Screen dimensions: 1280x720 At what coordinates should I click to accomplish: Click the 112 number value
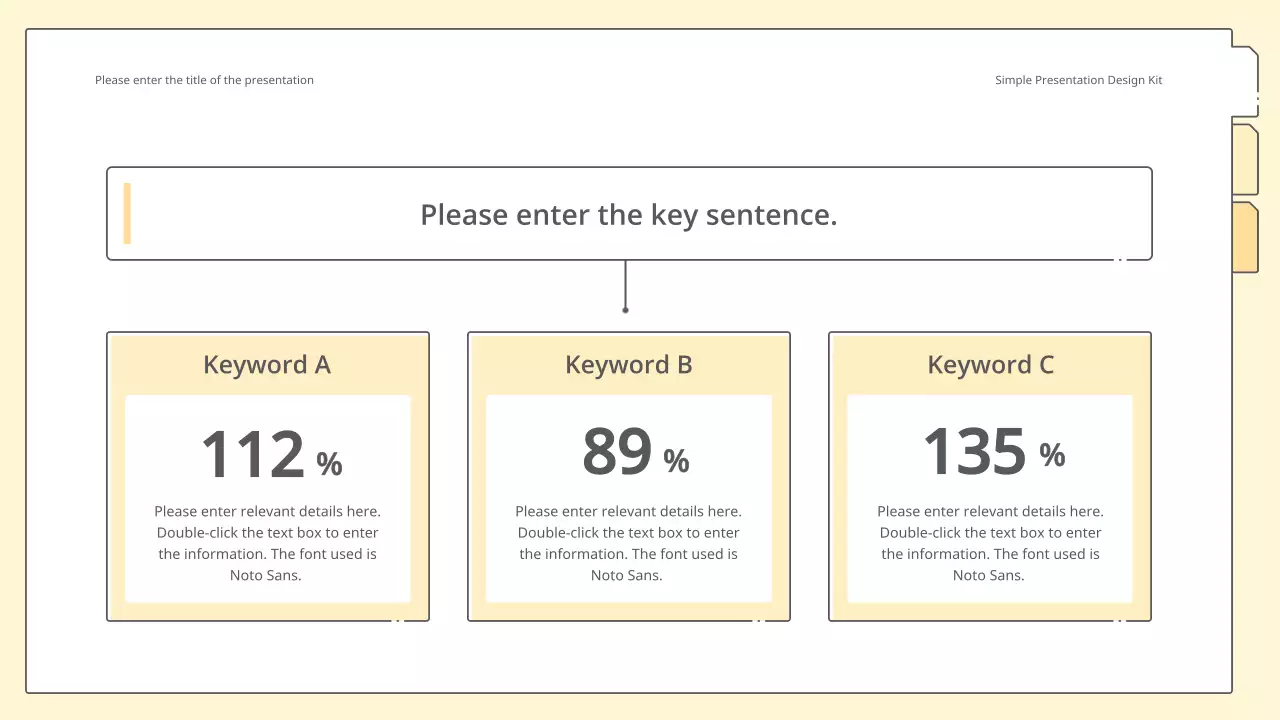[x=253, y=455]
